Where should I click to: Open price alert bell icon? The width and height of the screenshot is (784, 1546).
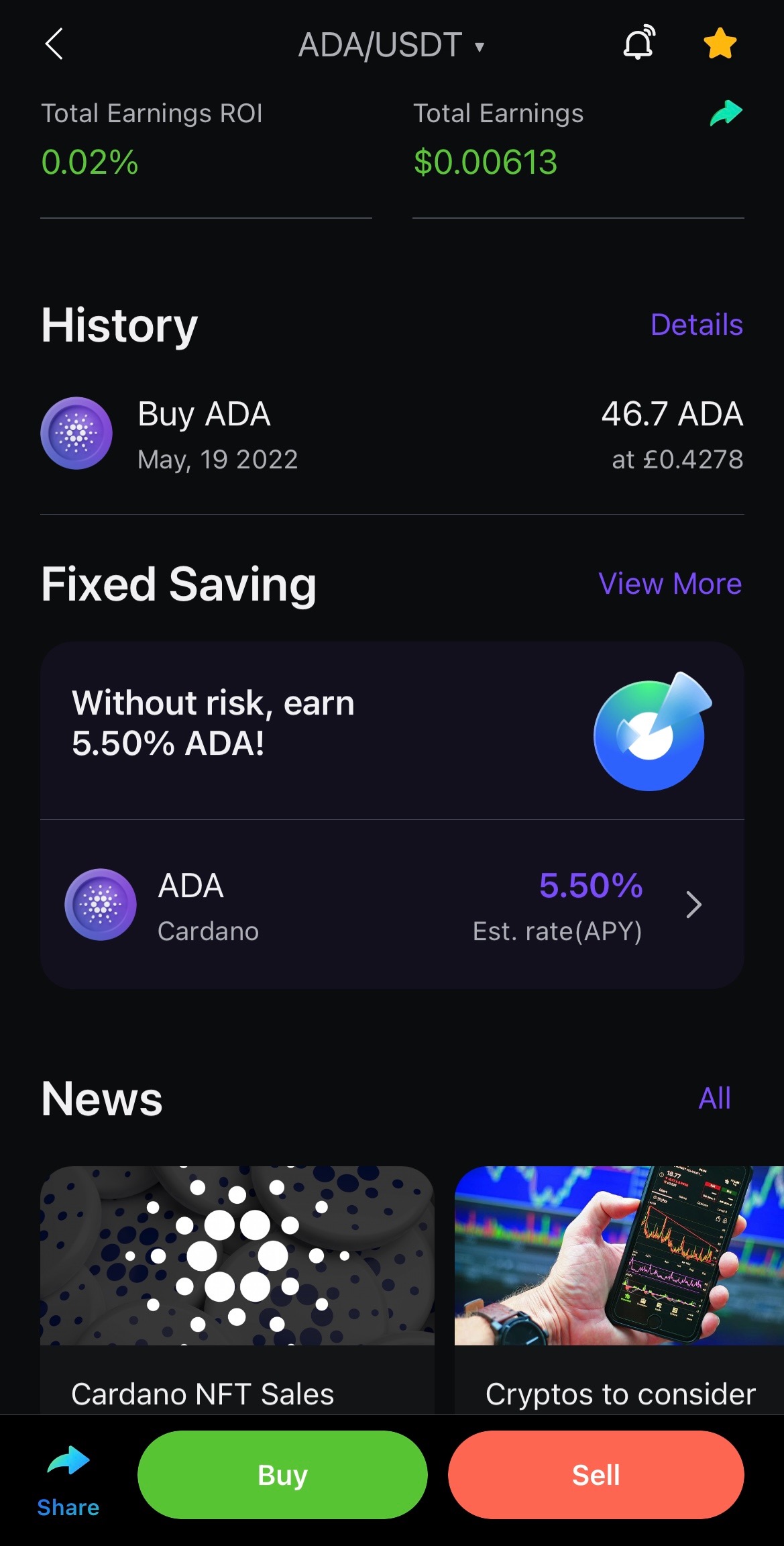coord(639,43)
